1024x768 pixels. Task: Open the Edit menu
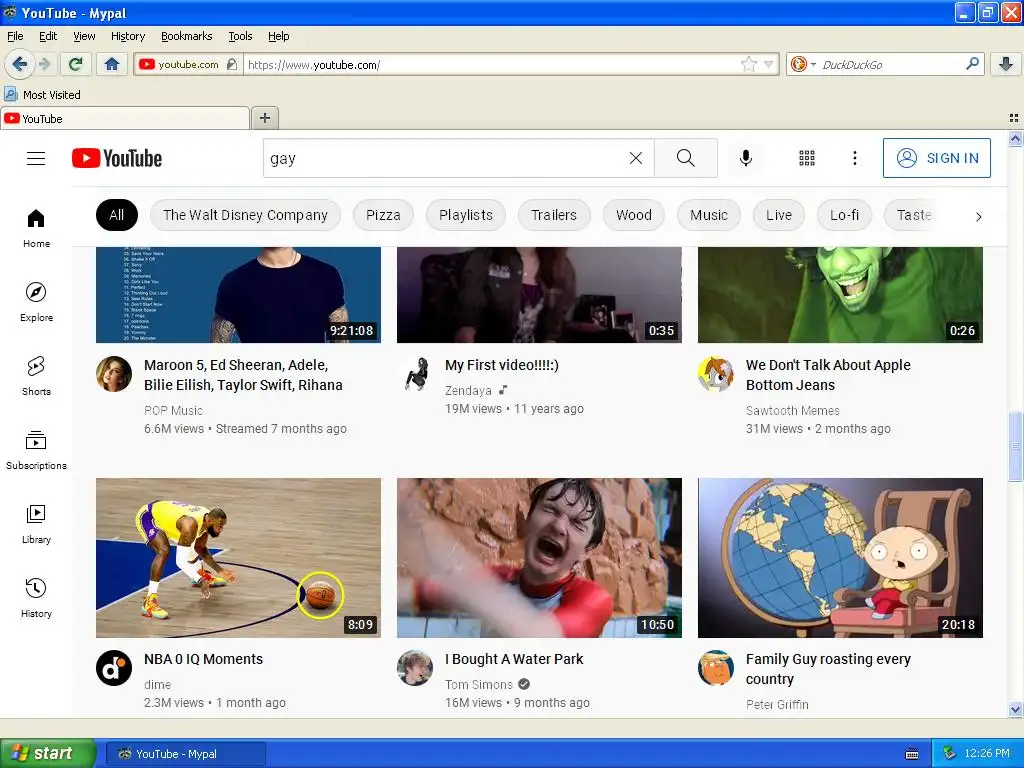tap(48, 36)
